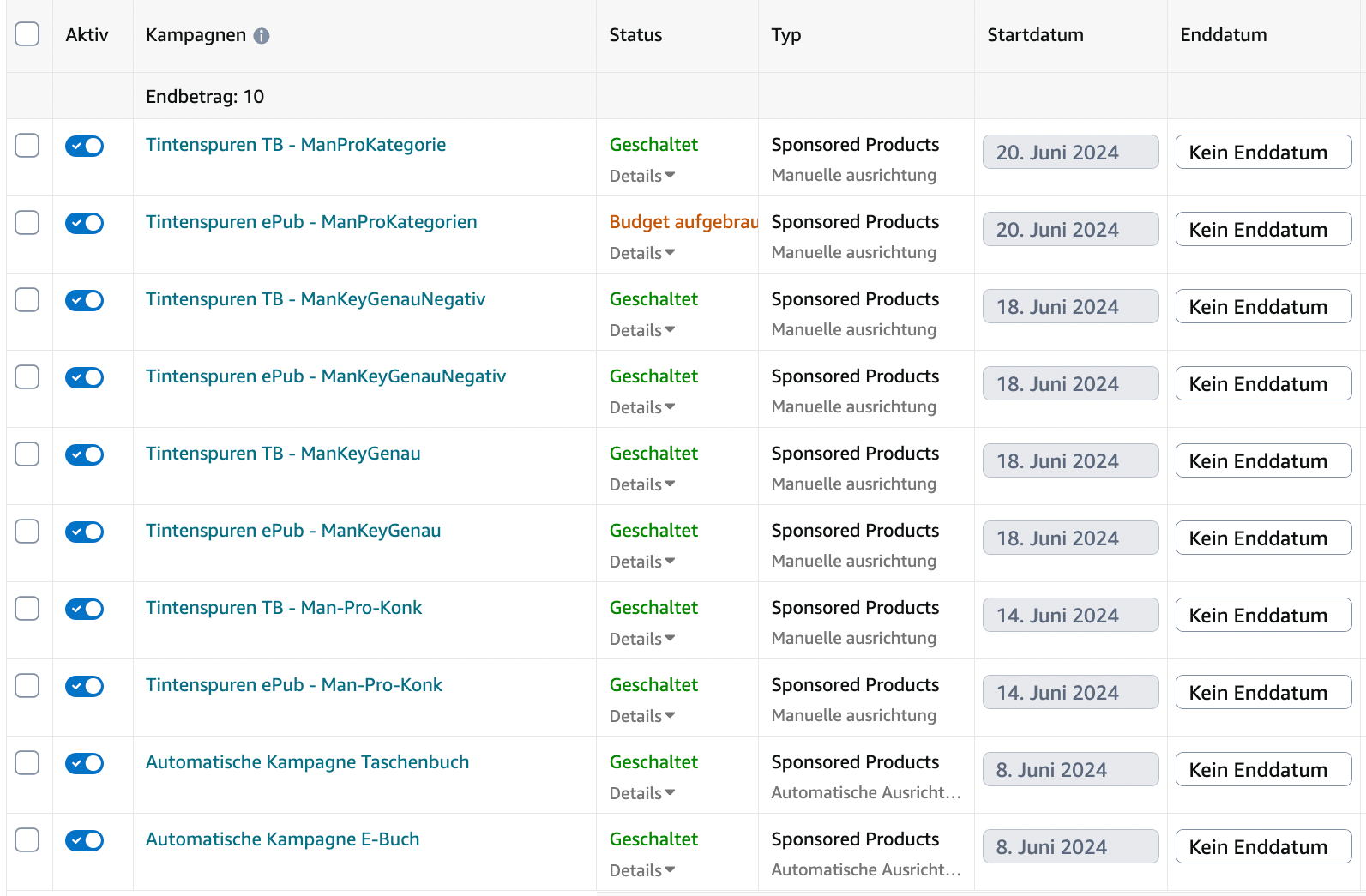Open Tintenspuren ePub - ManKeyGenau campaign
Viewport: 1366px width, 896px height.
293,531
